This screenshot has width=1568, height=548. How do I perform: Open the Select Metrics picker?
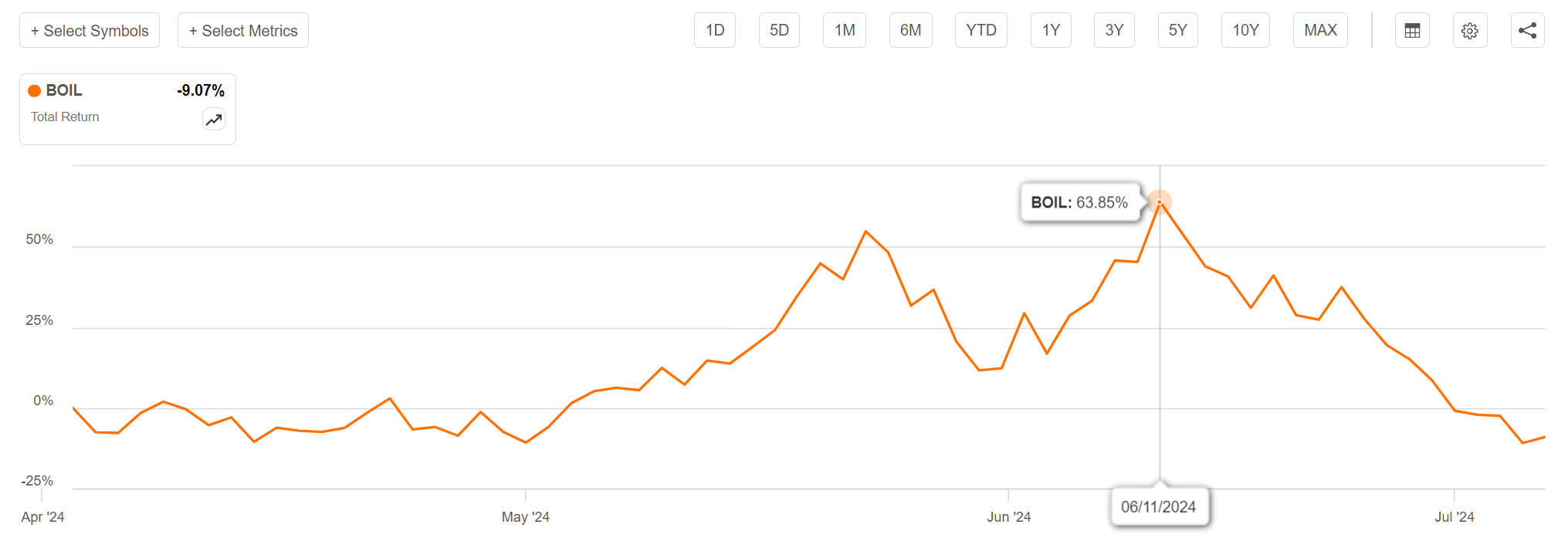[x=242, y=30]
